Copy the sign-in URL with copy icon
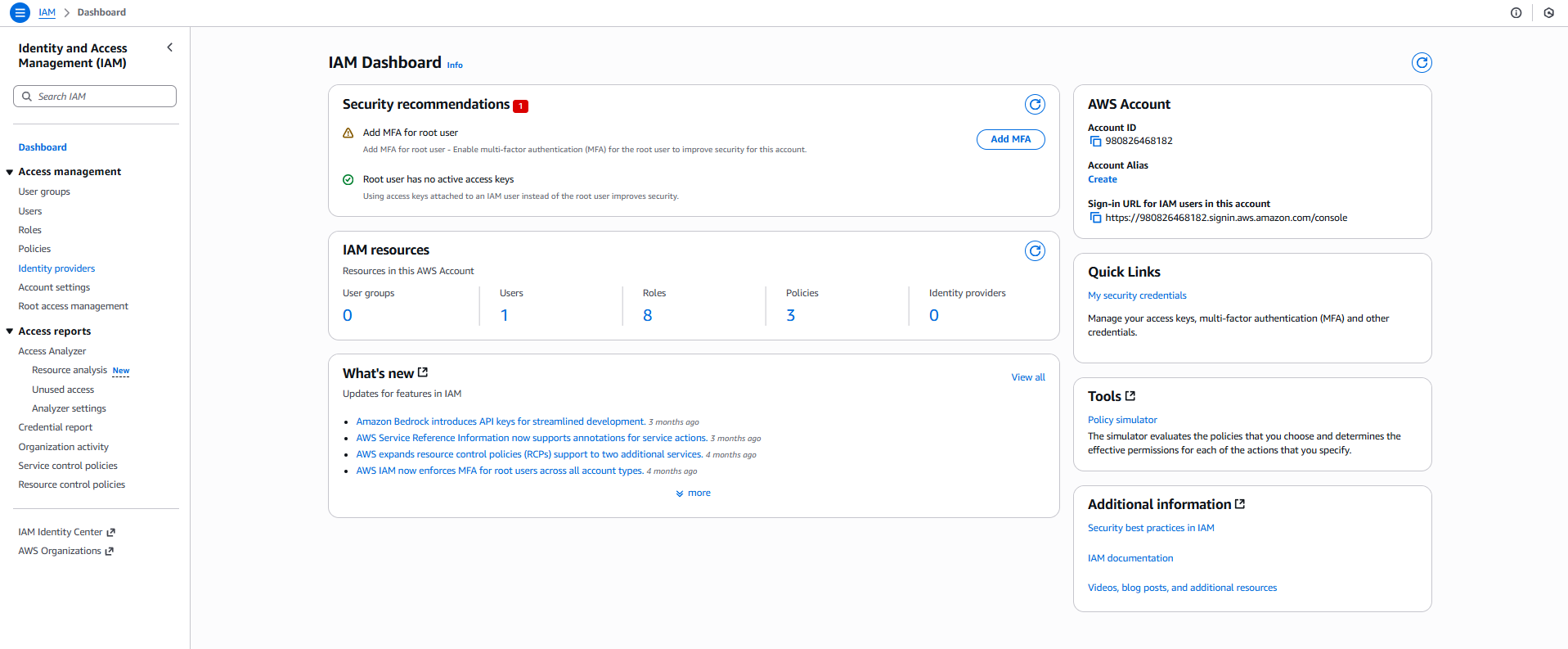This screenshot has width=1568, height=649. click(x=1095, y=218)
